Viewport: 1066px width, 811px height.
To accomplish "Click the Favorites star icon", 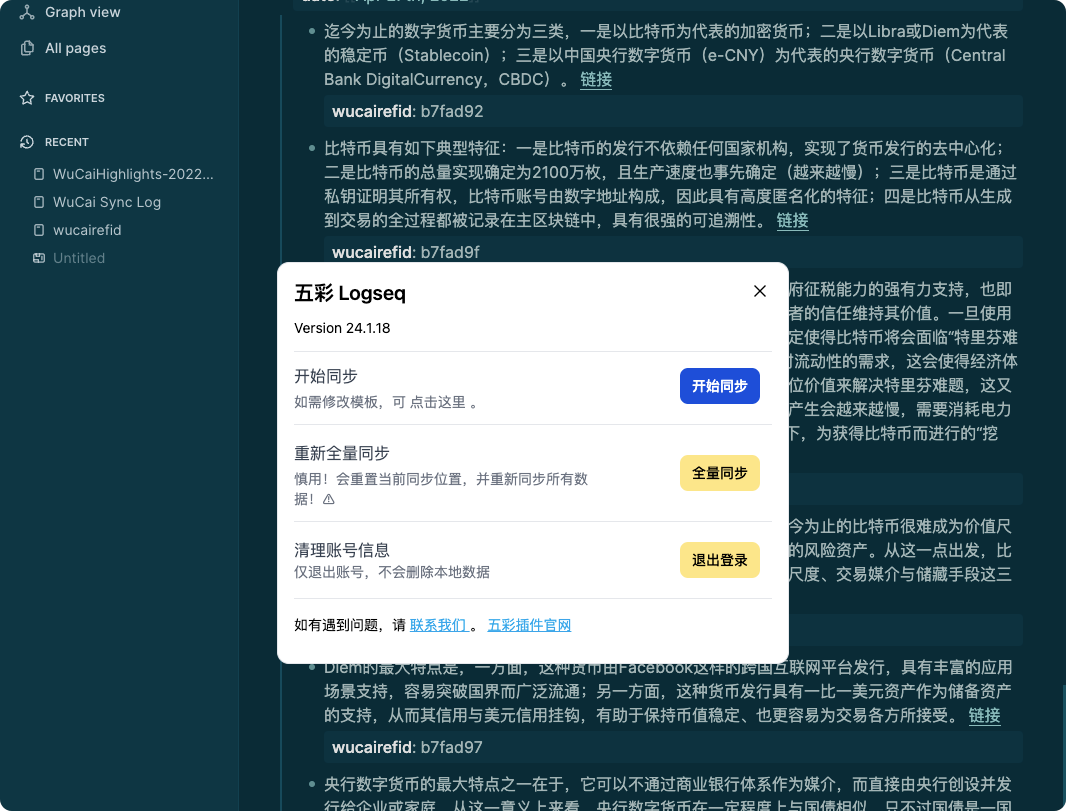I will pos(27,98).
